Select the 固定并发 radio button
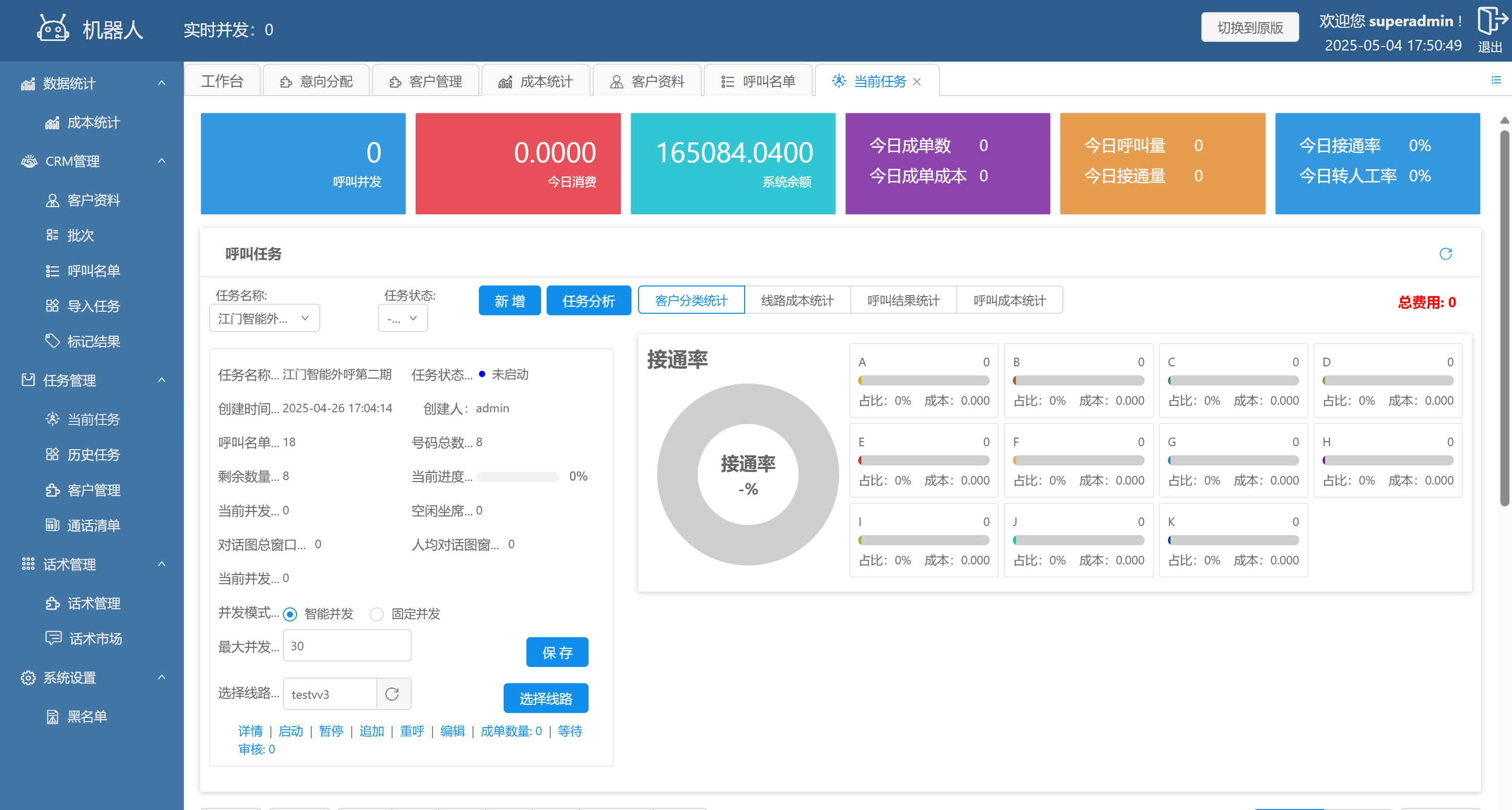 (377, 614)
